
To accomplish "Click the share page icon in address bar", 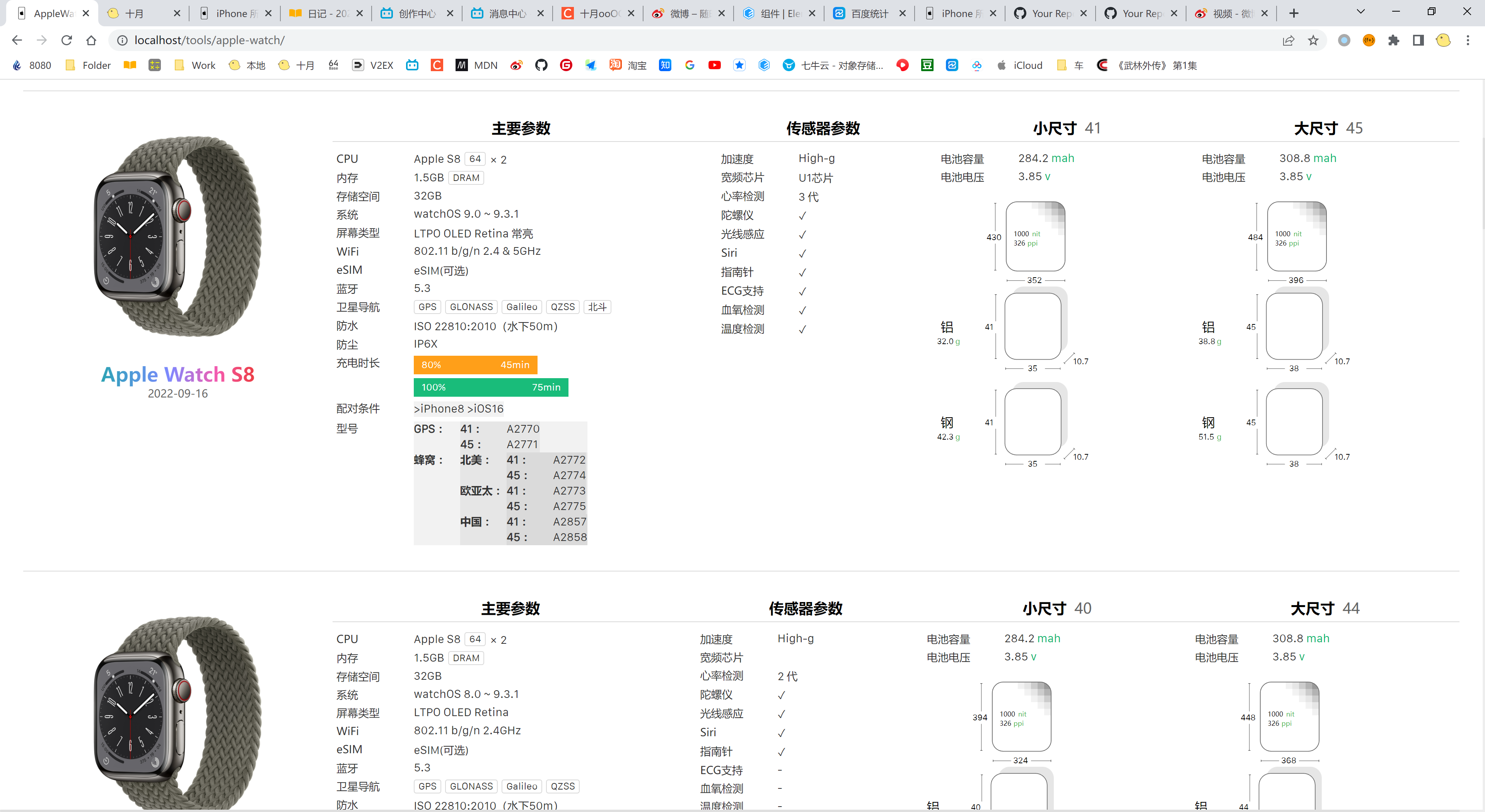I will click(x=1289, y=40).
